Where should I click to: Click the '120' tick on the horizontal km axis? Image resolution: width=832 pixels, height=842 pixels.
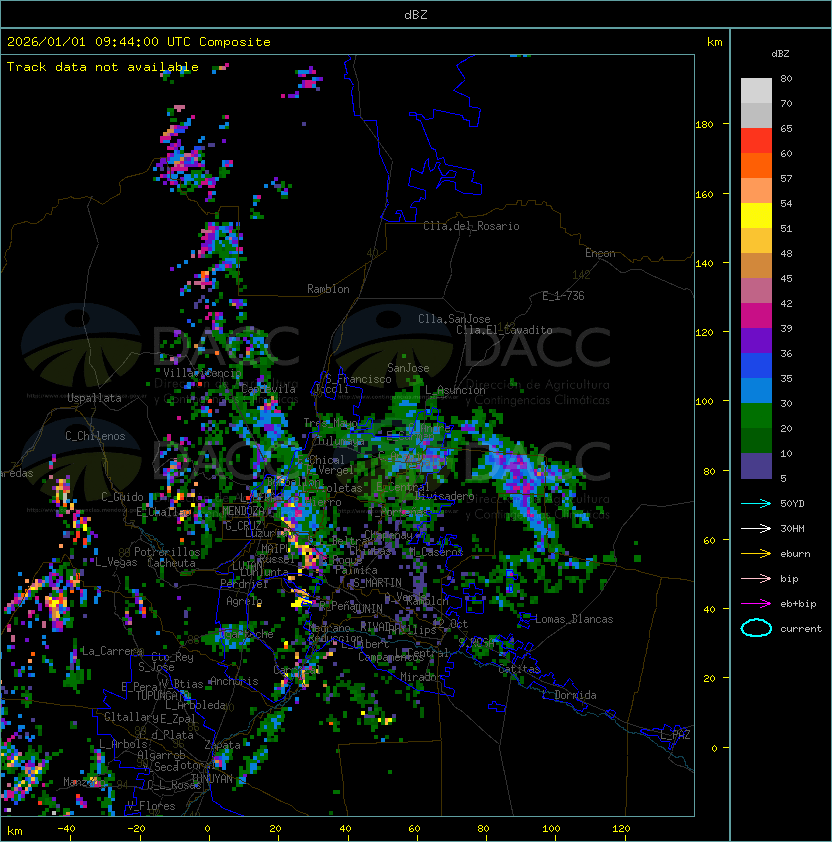621,829
